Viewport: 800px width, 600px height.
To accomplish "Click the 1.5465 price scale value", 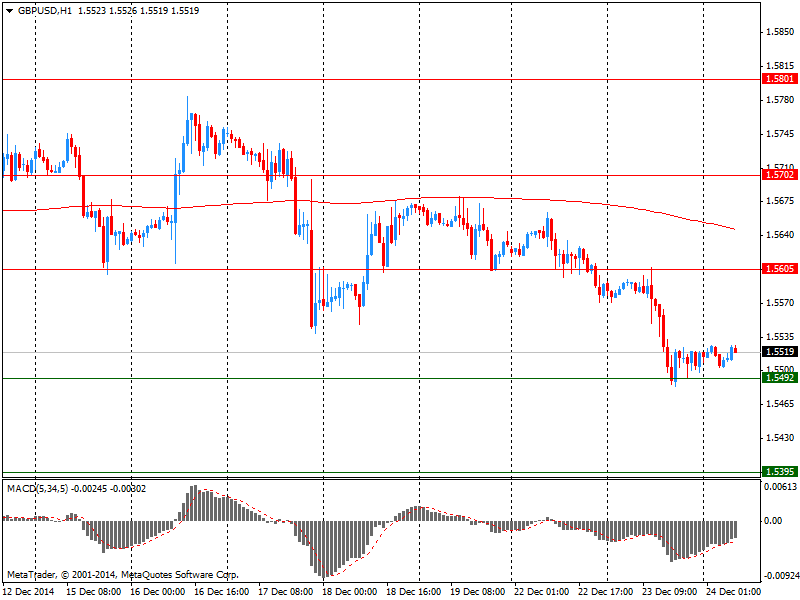I will [x=780, y=404].
